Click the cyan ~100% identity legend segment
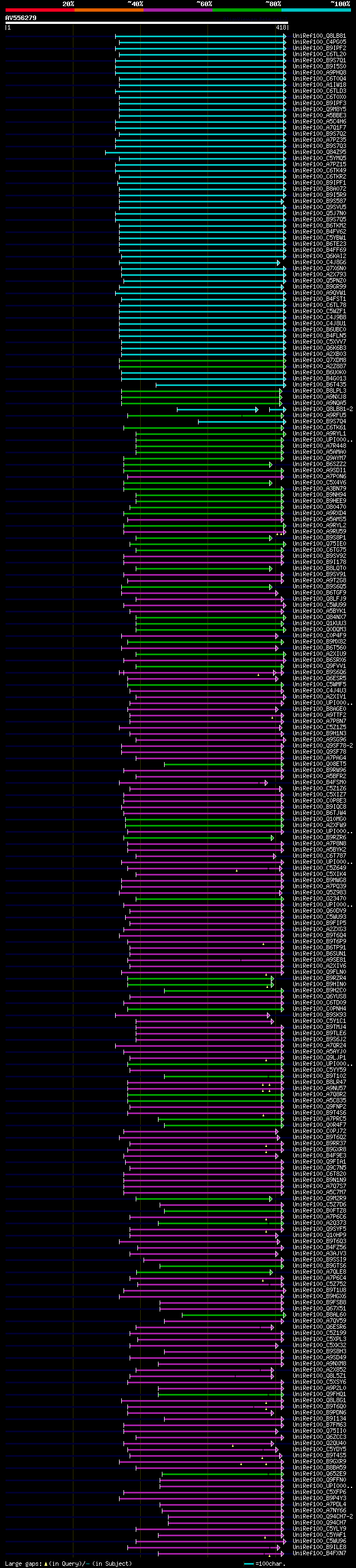Image resolution: width=356 pixels, height=1568 pixels. pyautogui.click(x=316, y=10)
